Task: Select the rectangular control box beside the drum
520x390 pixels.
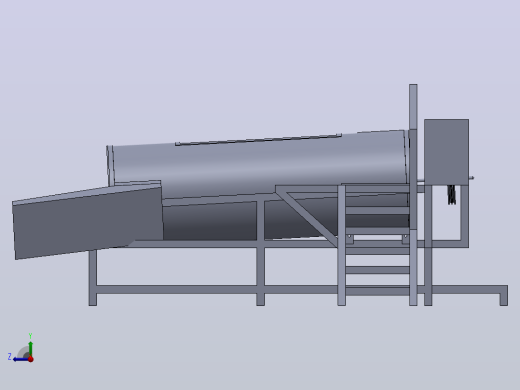Action: [x=446, y=152]
